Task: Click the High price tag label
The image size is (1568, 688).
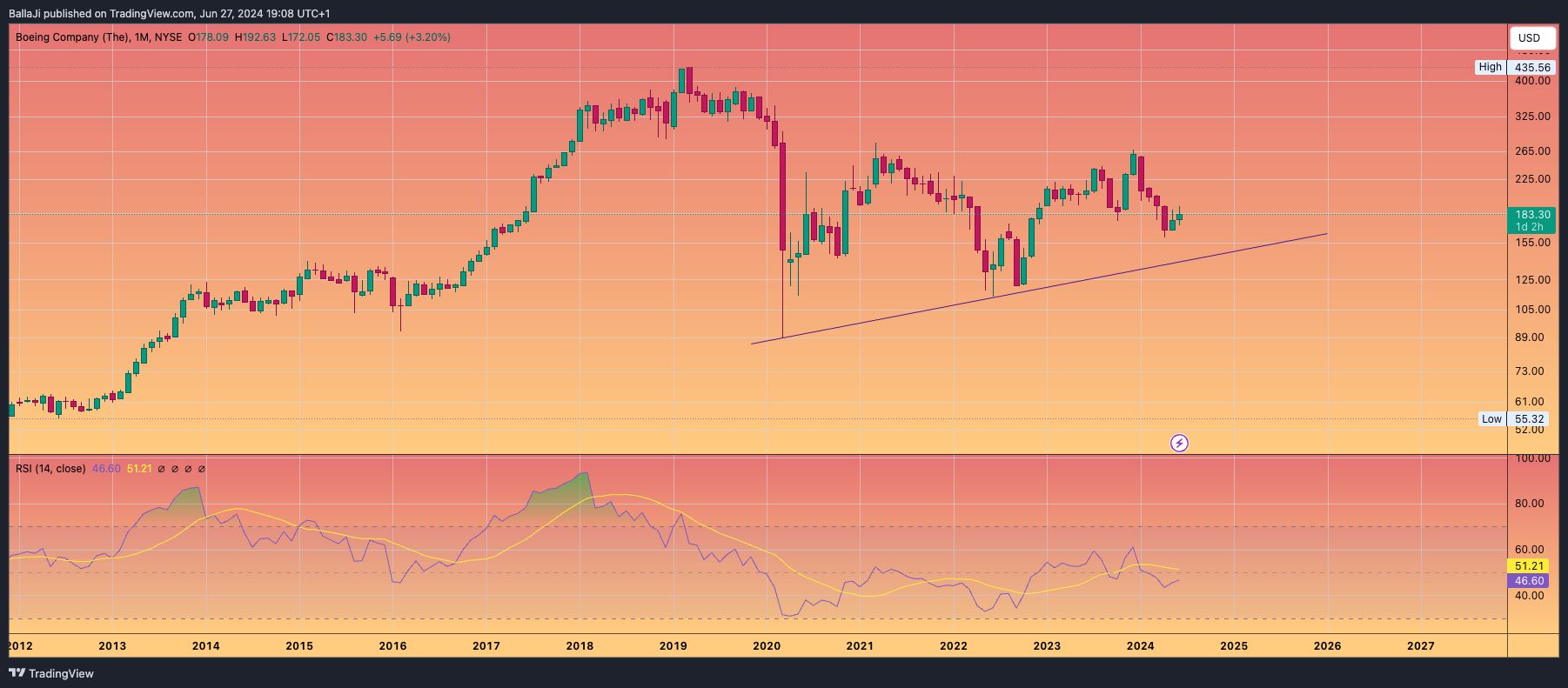Action: coord(1491,67)
